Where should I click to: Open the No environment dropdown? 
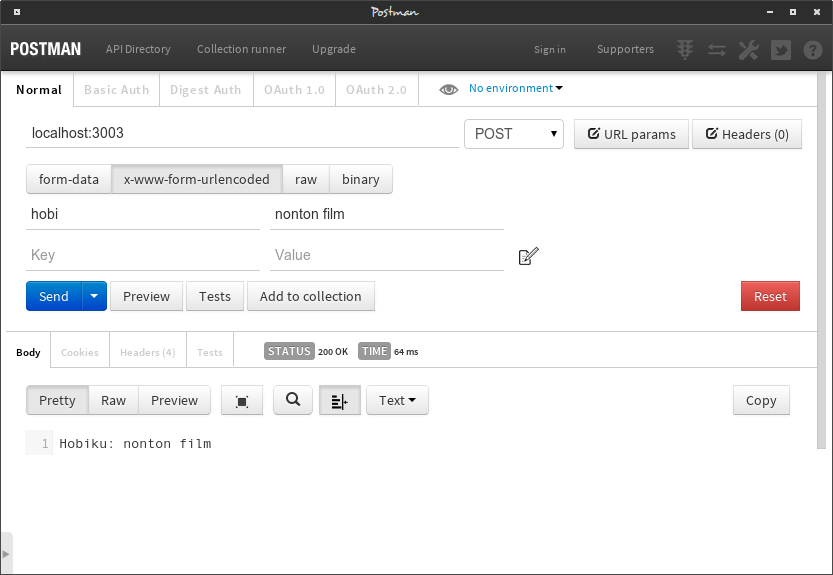(515, 88)
